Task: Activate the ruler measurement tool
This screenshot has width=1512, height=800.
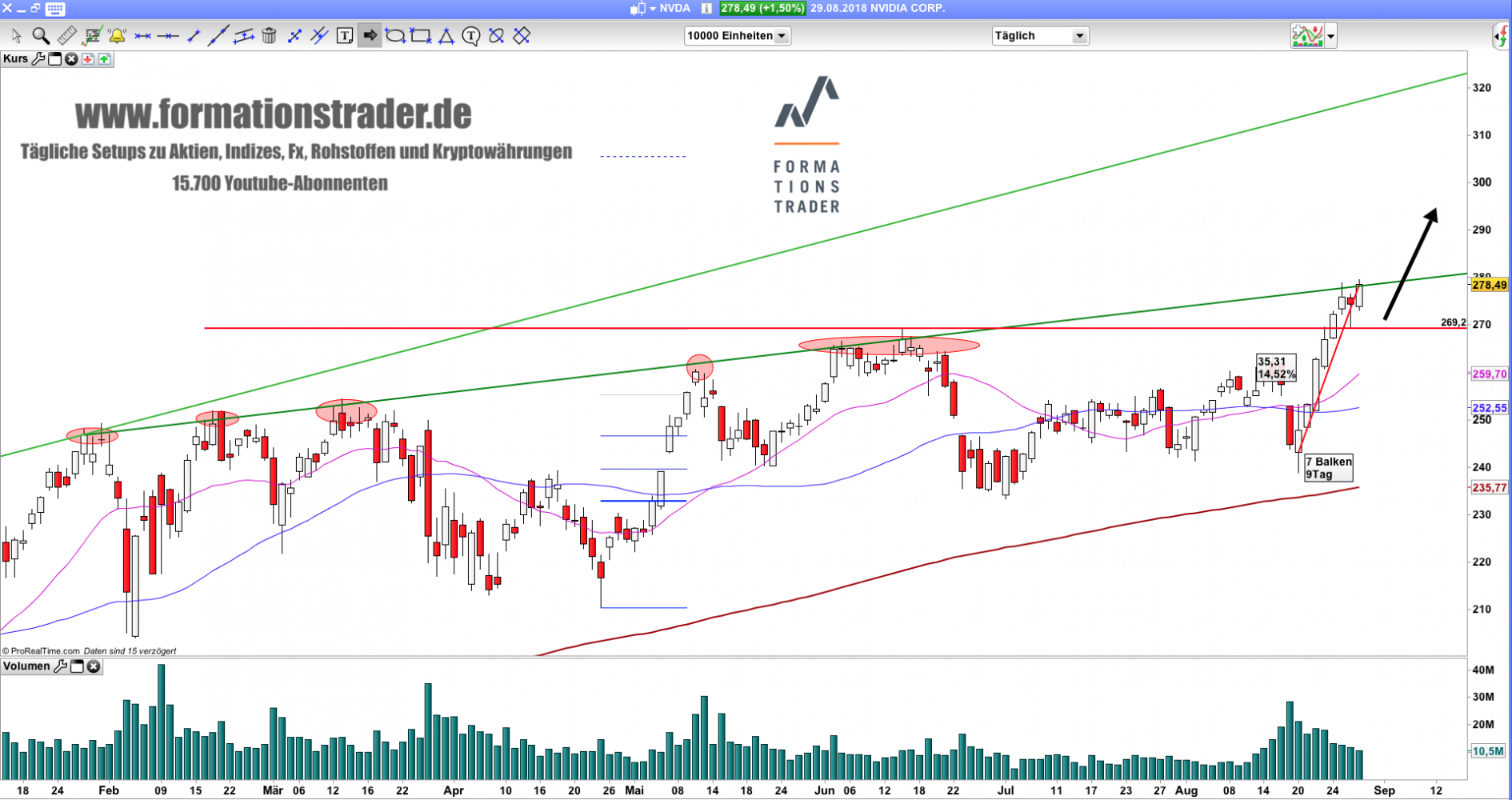Action: (x=66, y=36)
